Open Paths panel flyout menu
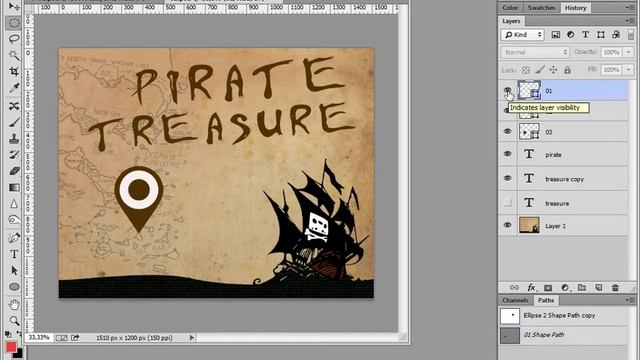 pyautogui.click(x=630, y=300)
